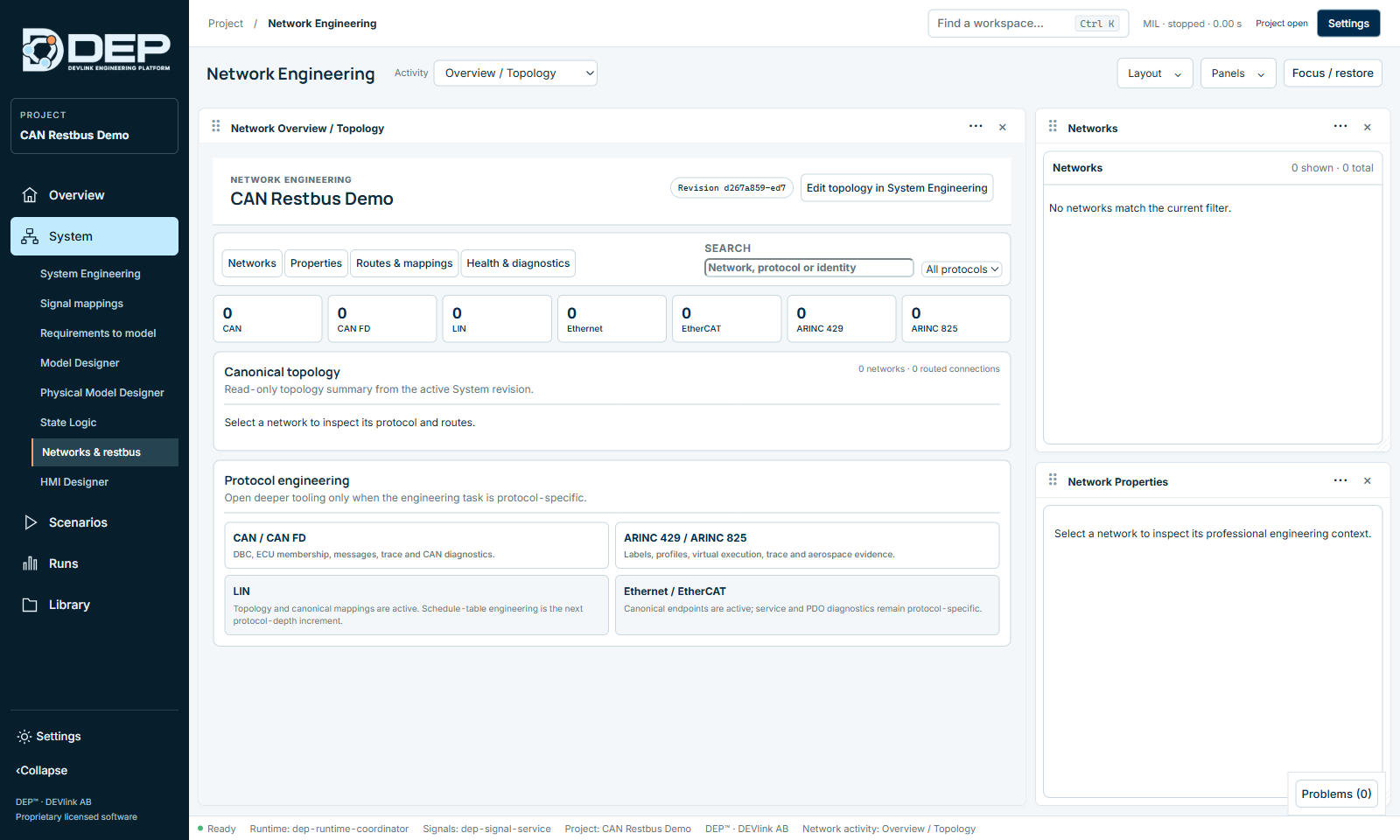Open the ARINC 429 / ARINC 825 card
Viewport: 1400px width, 840px height.
pos(807,545)
